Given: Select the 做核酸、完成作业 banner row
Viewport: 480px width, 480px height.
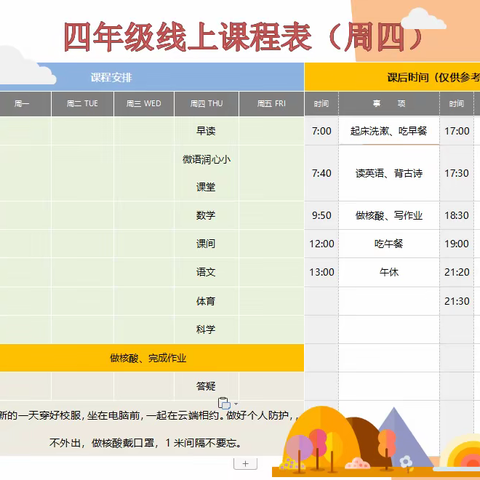Looking at the screenshot, I should point(152,358).
